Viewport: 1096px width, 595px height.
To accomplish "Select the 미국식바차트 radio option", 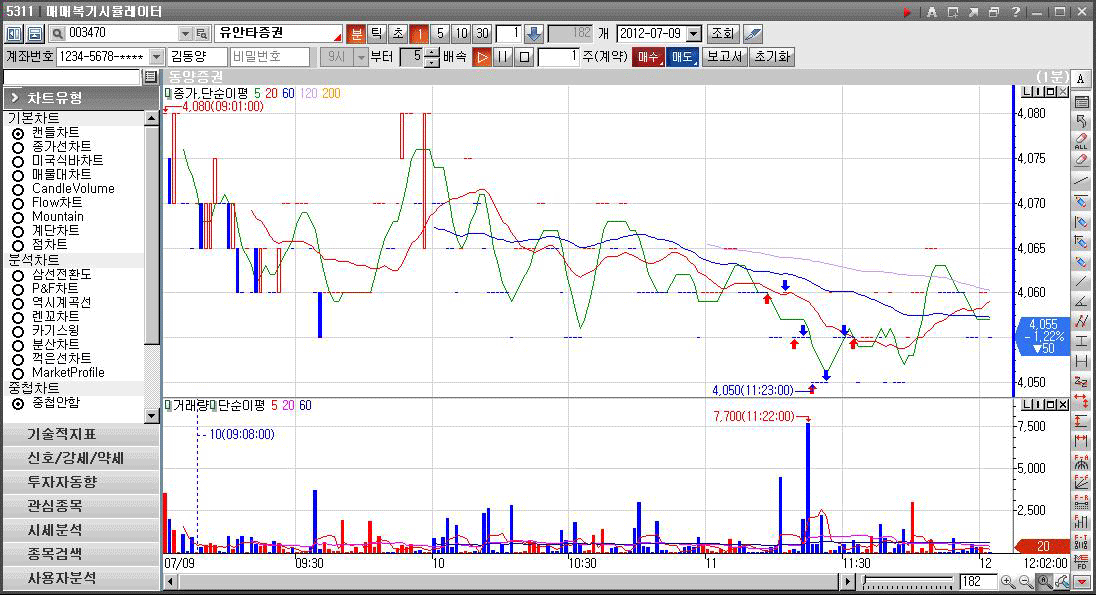I will [18, 161].
